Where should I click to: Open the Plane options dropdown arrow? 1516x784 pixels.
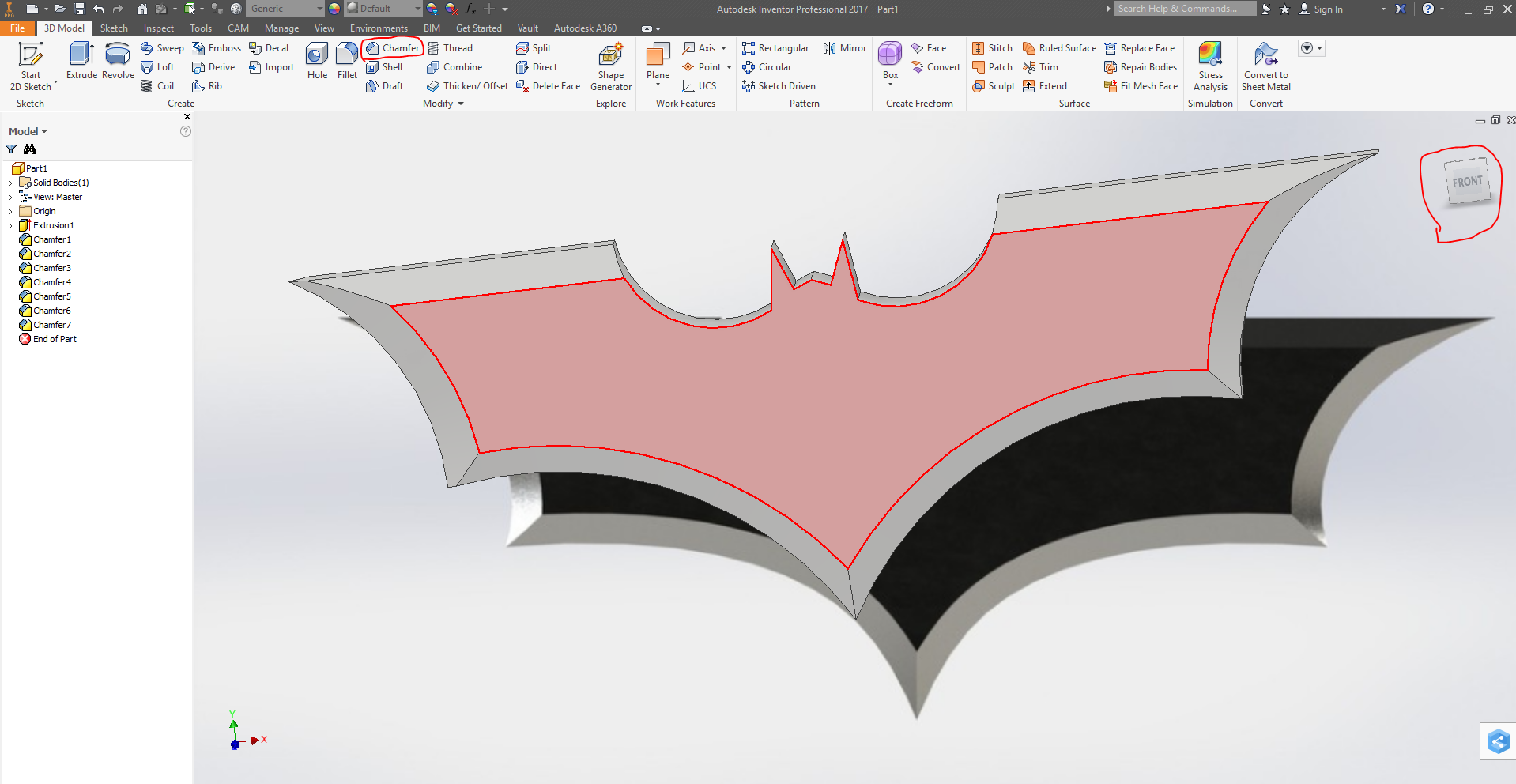pos(658,84)
